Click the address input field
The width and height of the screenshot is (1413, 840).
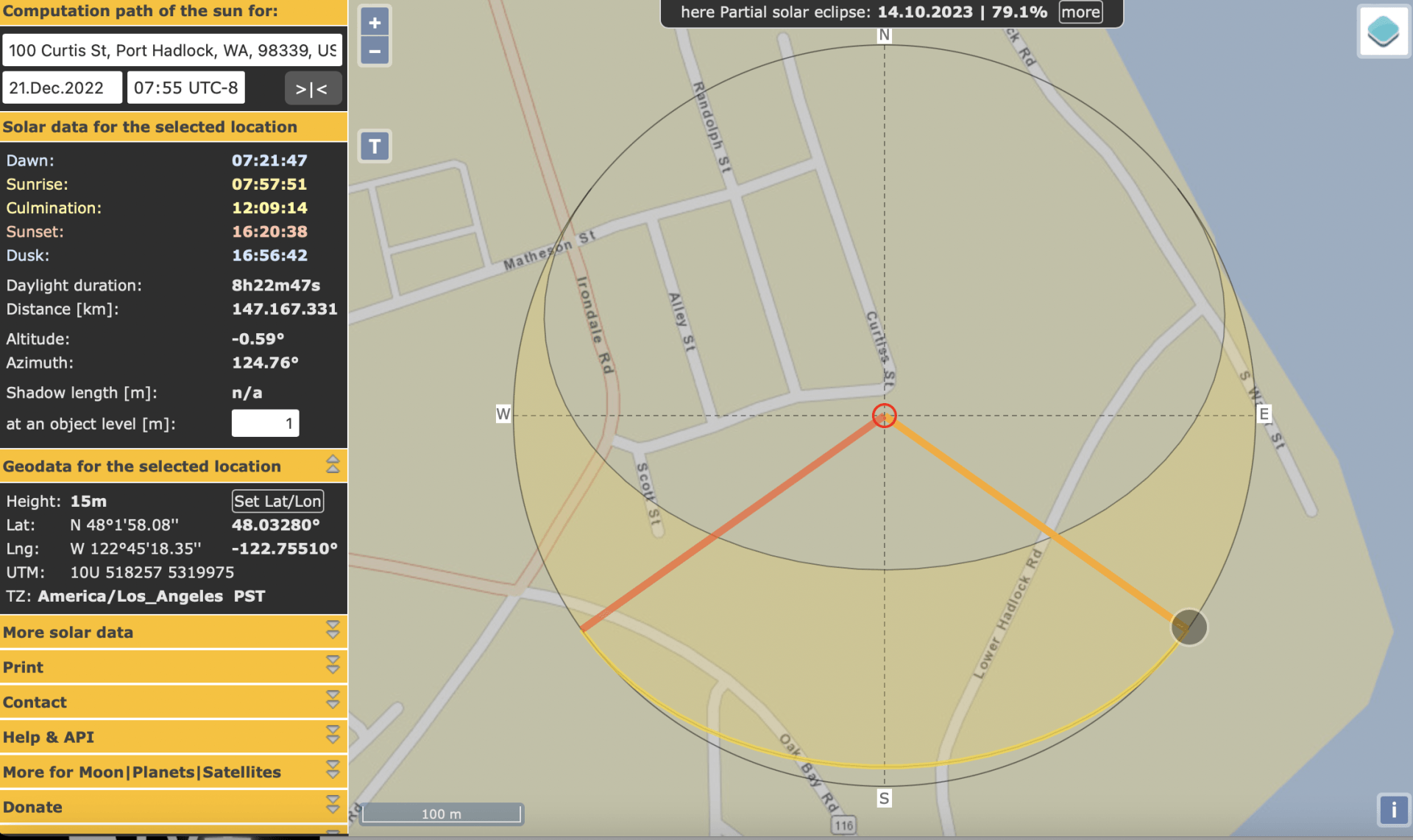click(x=172, y=50)
